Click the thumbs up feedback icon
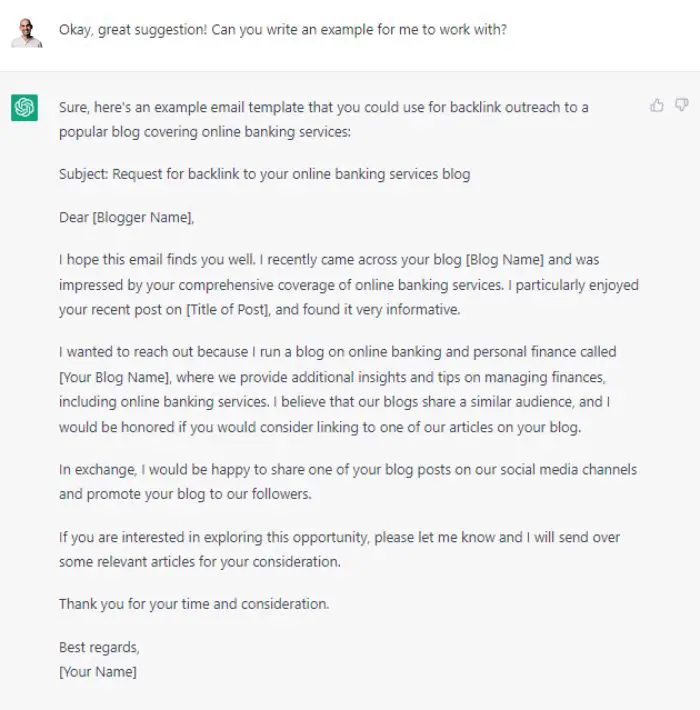This screenshot has width=700, height=710. click(x=657, y=105)
